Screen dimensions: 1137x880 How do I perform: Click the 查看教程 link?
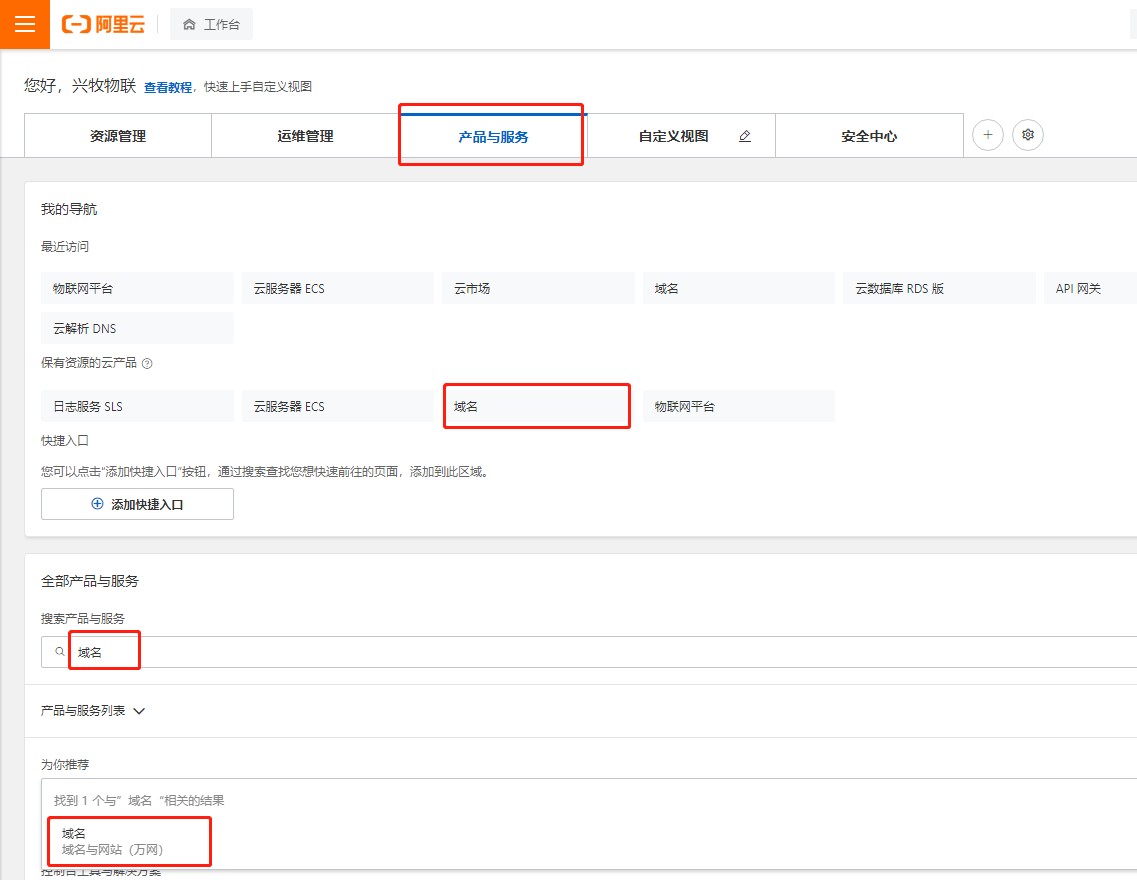point(168,87)
